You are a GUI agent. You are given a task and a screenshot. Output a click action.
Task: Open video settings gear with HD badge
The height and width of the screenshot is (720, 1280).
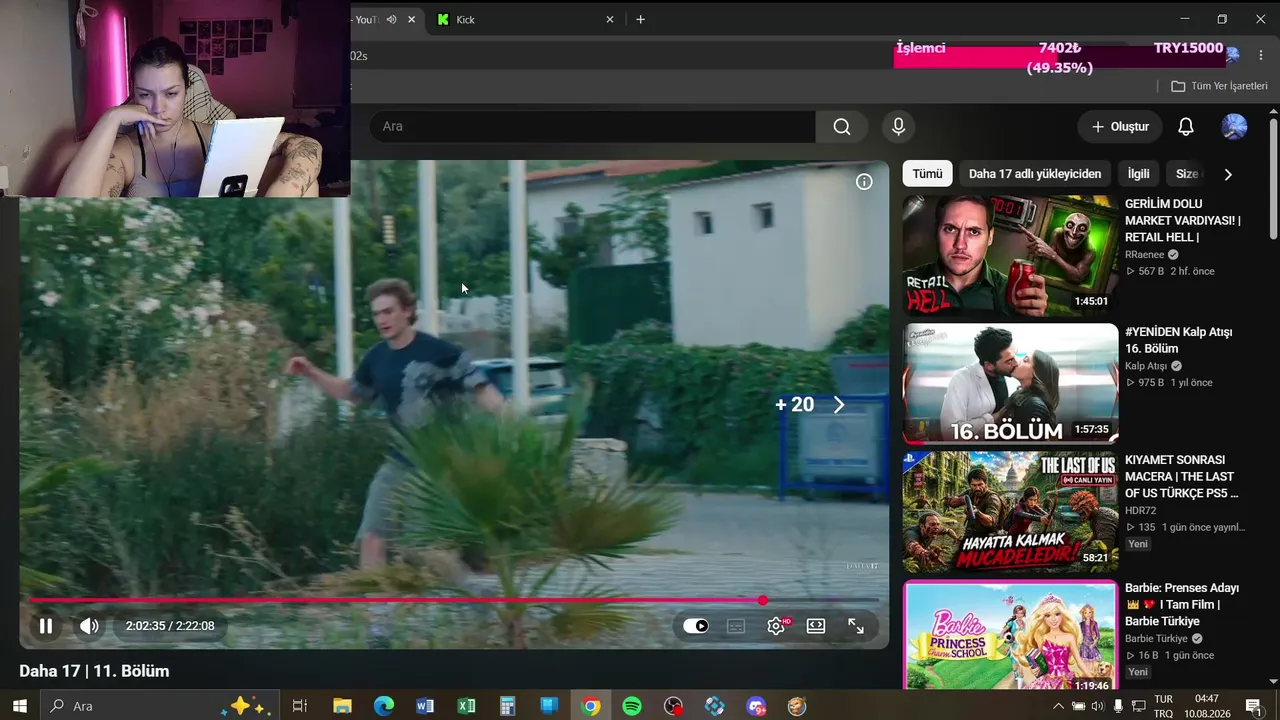click(777, 626)
